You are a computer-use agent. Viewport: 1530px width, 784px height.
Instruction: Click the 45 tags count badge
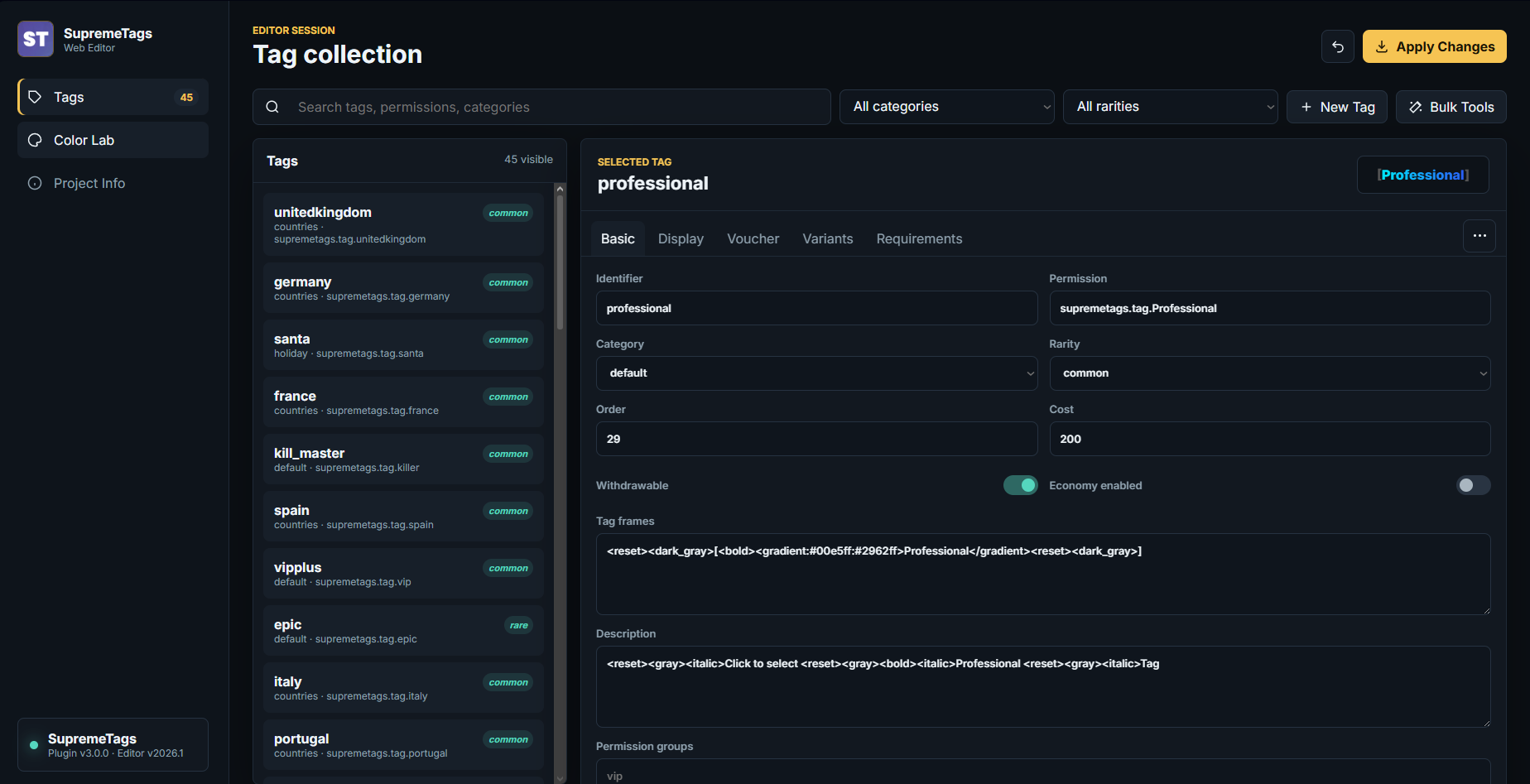click(x=187, y=97)
